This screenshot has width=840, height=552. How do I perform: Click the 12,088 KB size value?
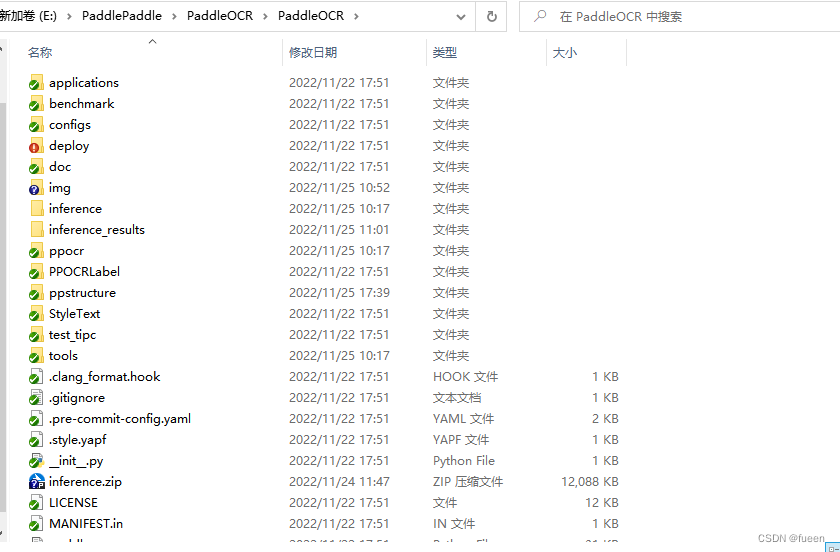pos(590,482)
